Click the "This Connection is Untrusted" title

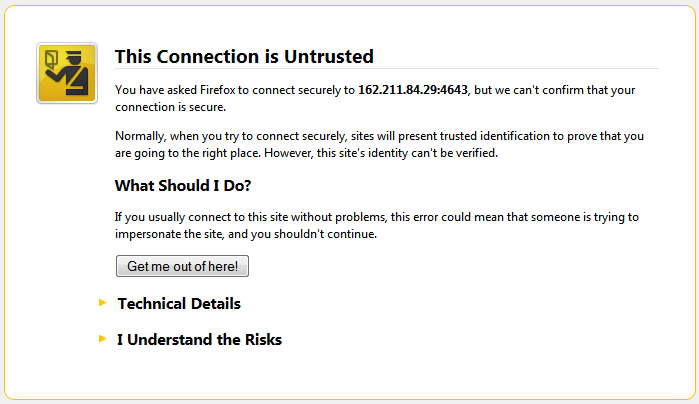[x=244, y=56]
